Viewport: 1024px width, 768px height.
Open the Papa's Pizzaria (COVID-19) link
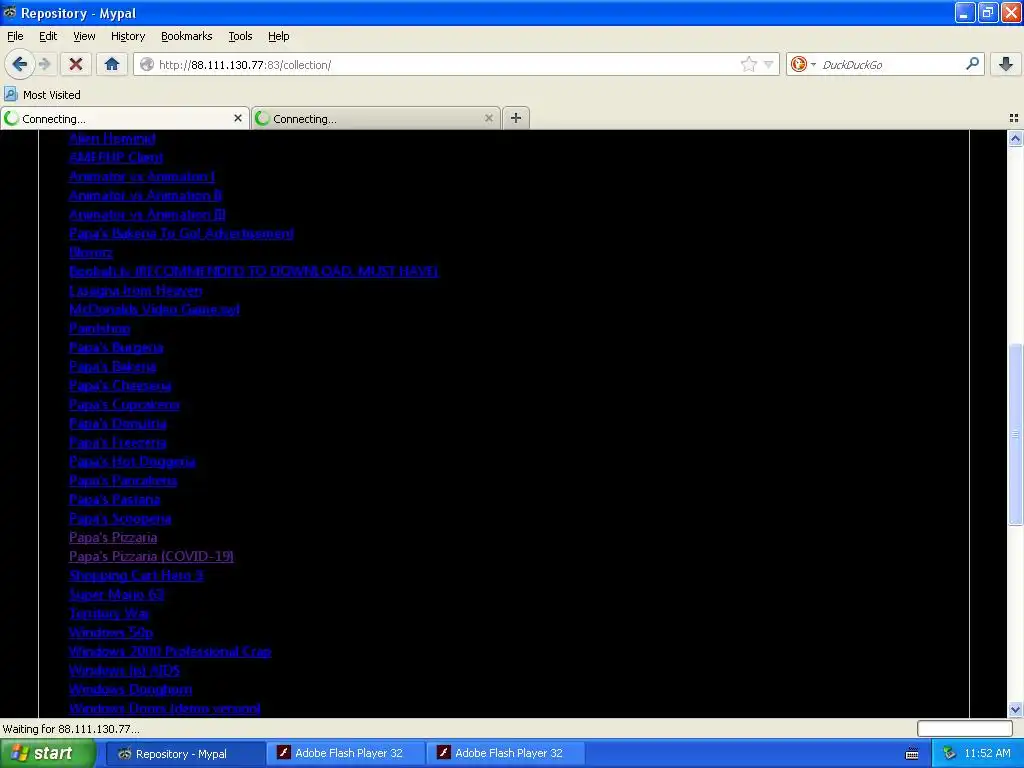coord(152,556)
